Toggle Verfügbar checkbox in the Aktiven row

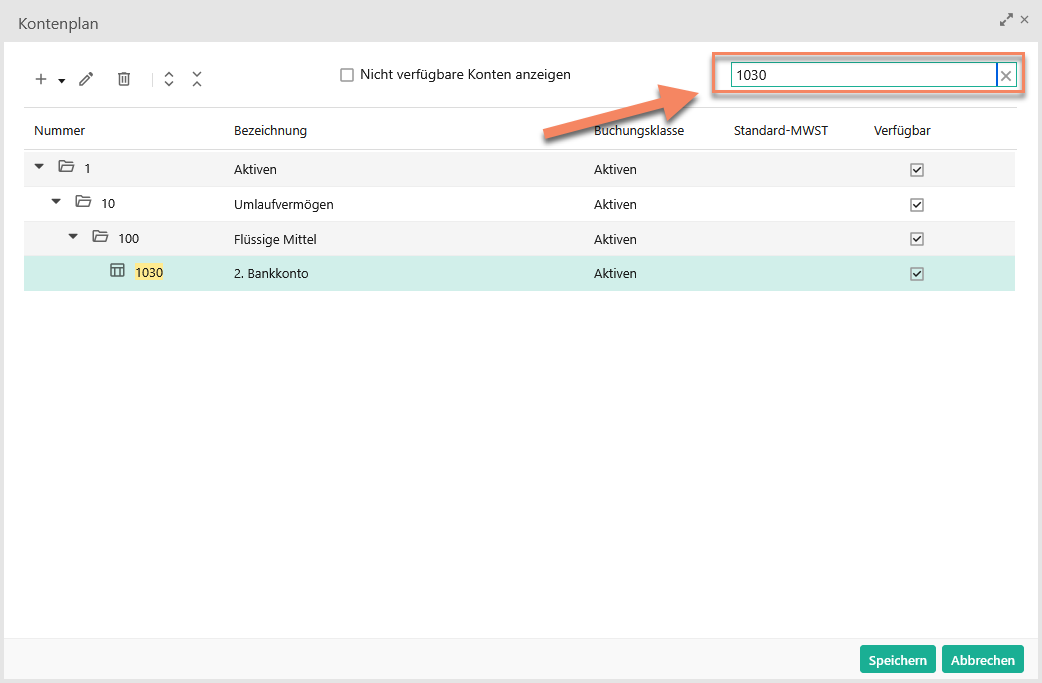pos(917,170)
